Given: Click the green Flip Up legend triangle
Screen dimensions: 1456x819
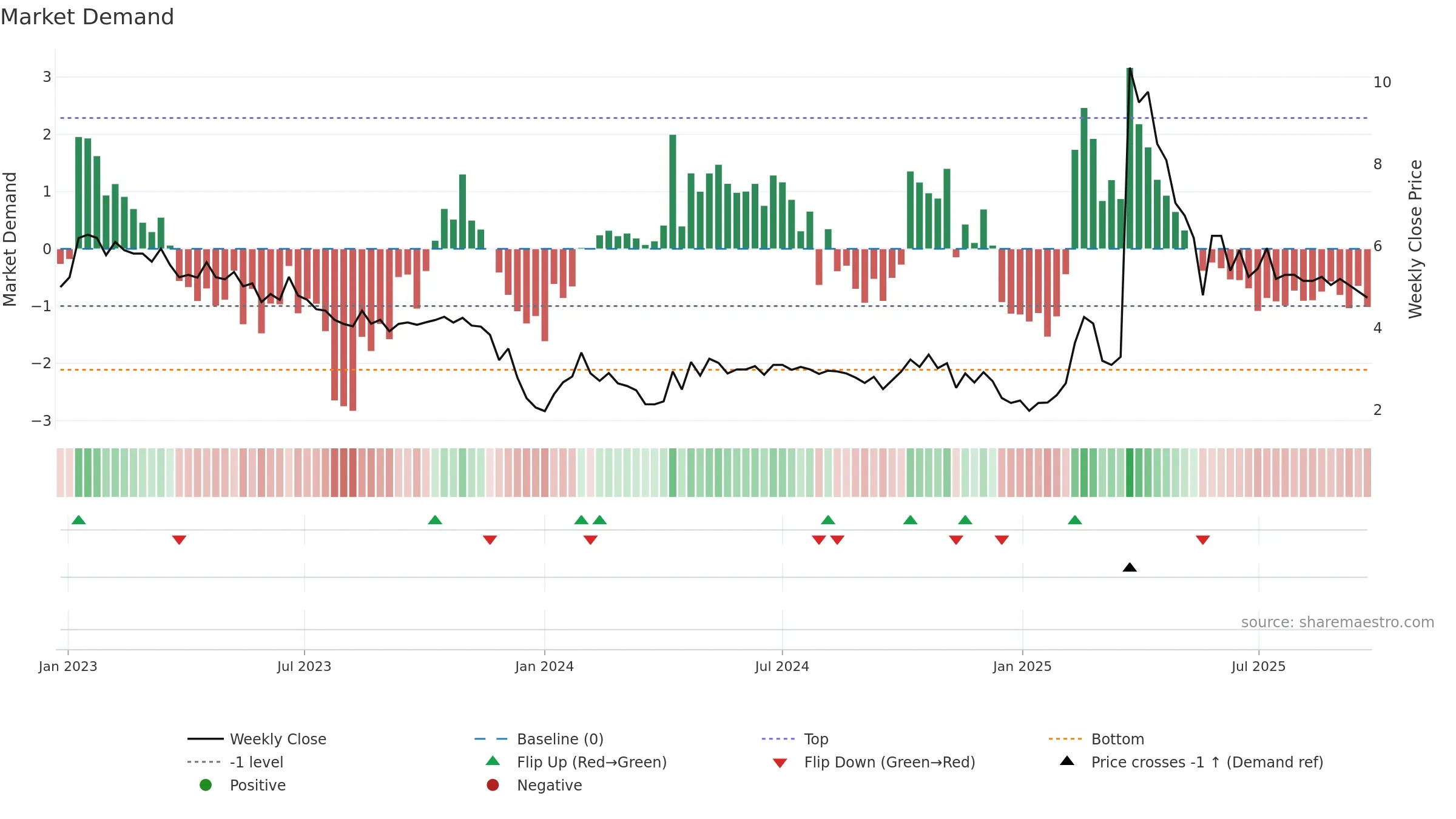Looking at the screenshot, I should (x=493, y=761).
